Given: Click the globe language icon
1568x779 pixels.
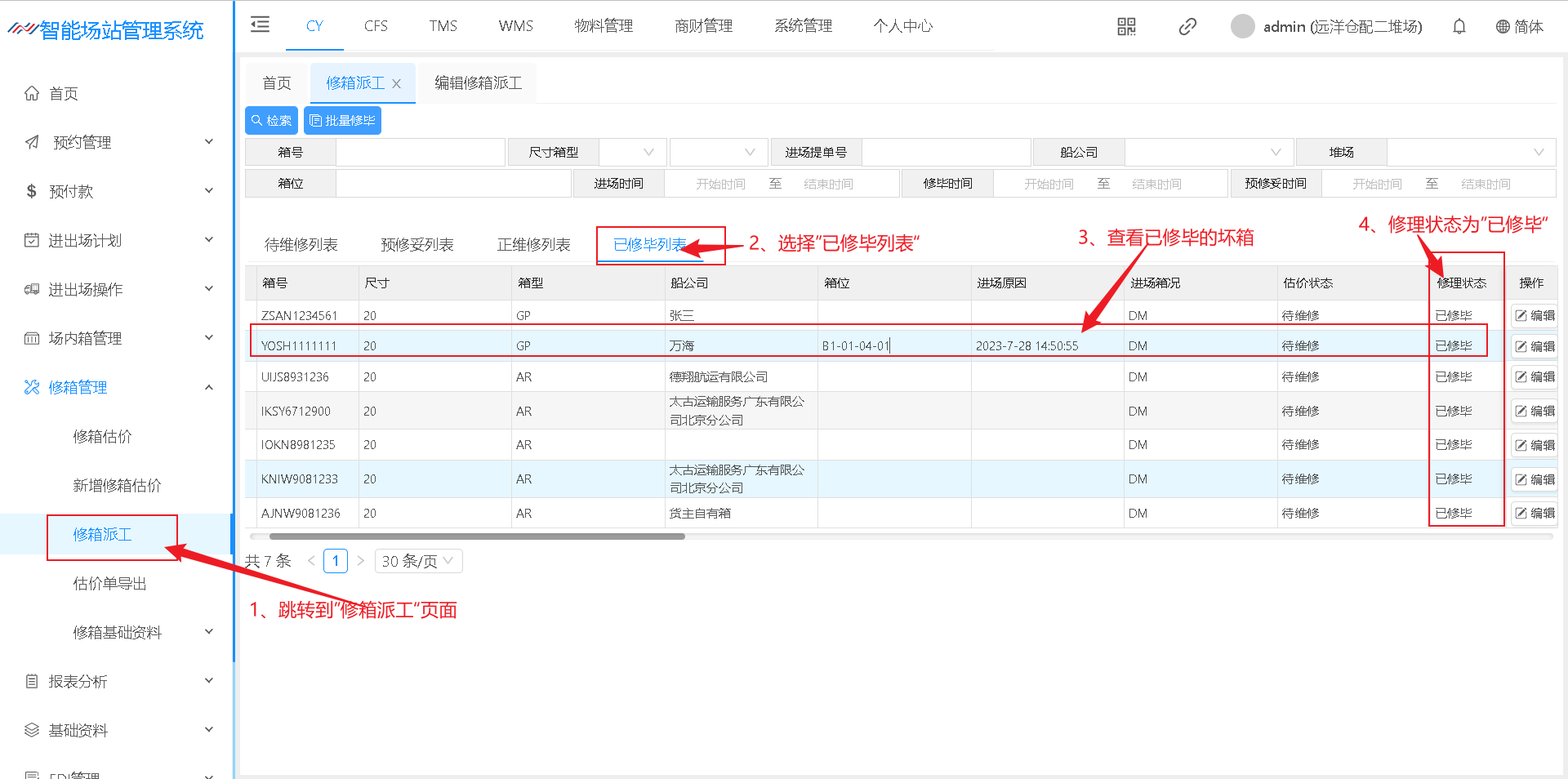Looking at the screenshot, I should pyautogui.click(x=1502, y=27).
